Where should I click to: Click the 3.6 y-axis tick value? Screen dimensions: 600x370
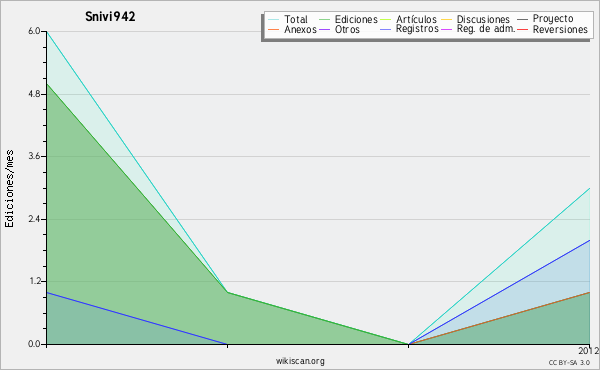34,156
